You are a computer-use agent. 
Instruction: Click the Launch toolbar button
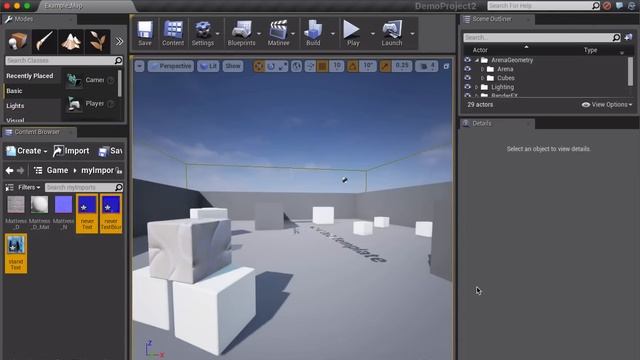point(391,33)
